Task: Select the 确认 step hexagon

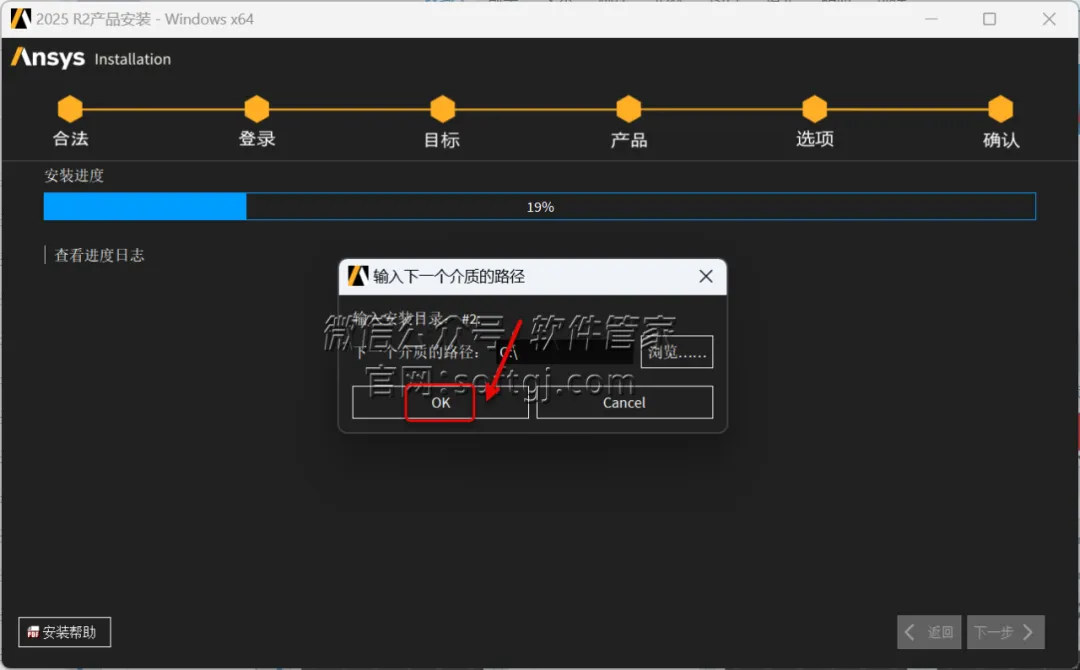Action: [1001, 109]
